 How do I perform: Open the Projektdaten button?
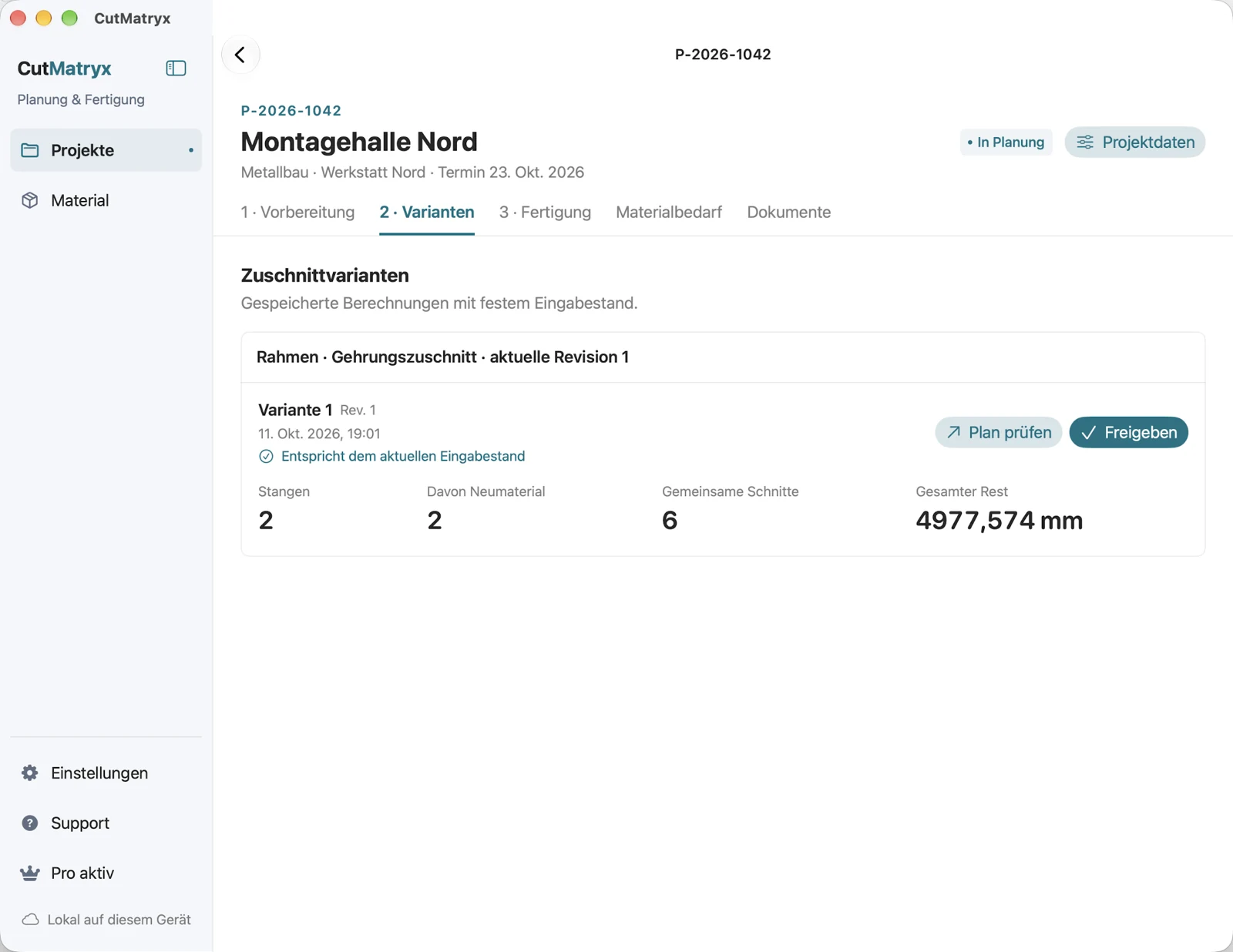pyautogui.click(x=1134, y=142)
